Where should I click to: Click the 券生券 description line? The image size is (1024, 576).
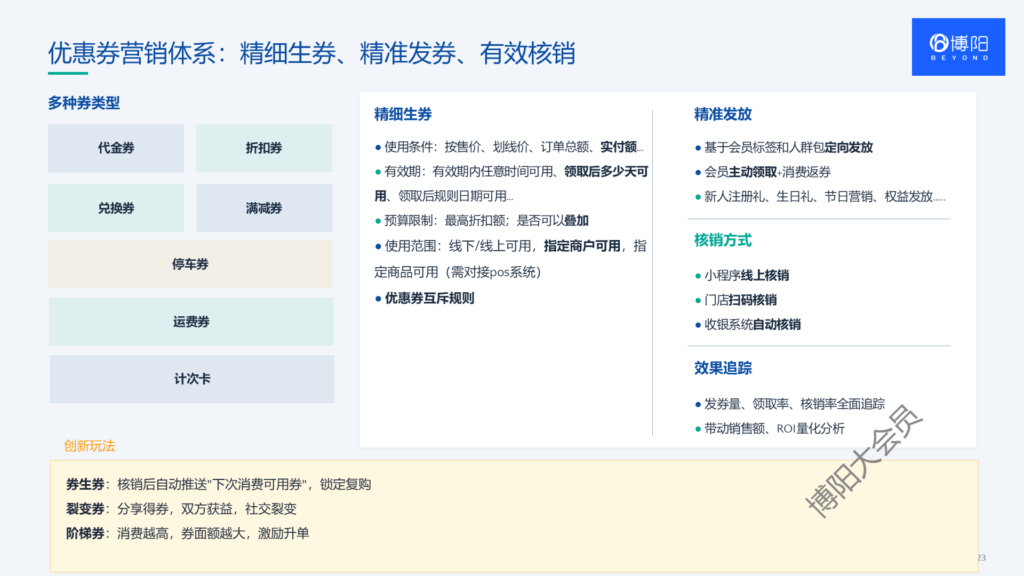click(218, 485)
